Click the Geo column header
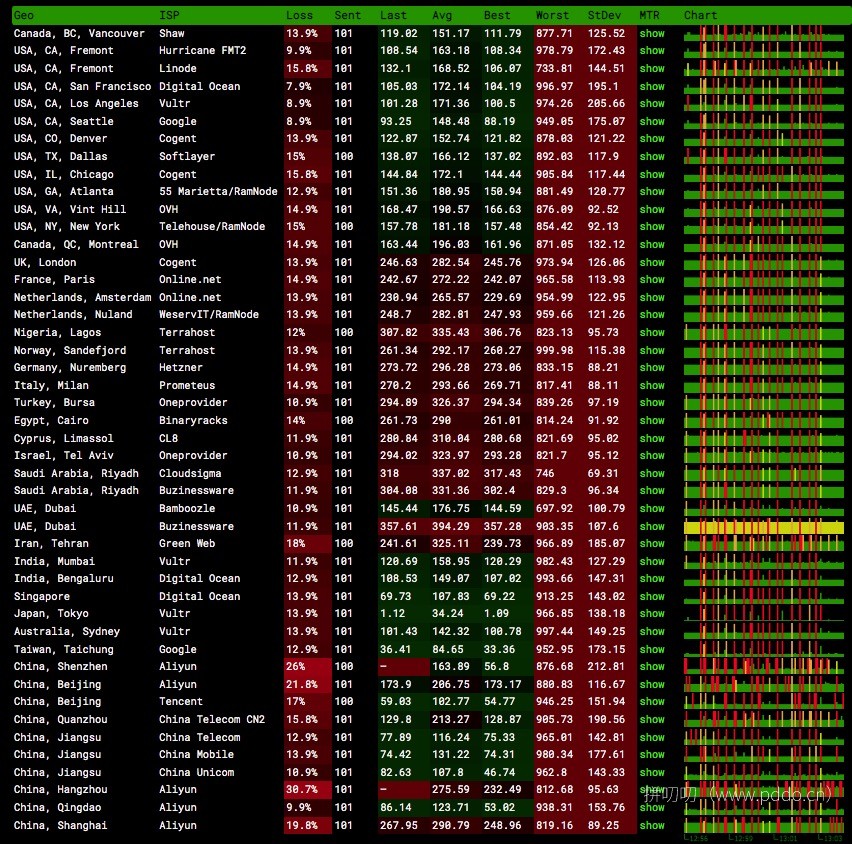Screen dimensions: 852x844 click(x=24, y=15)
